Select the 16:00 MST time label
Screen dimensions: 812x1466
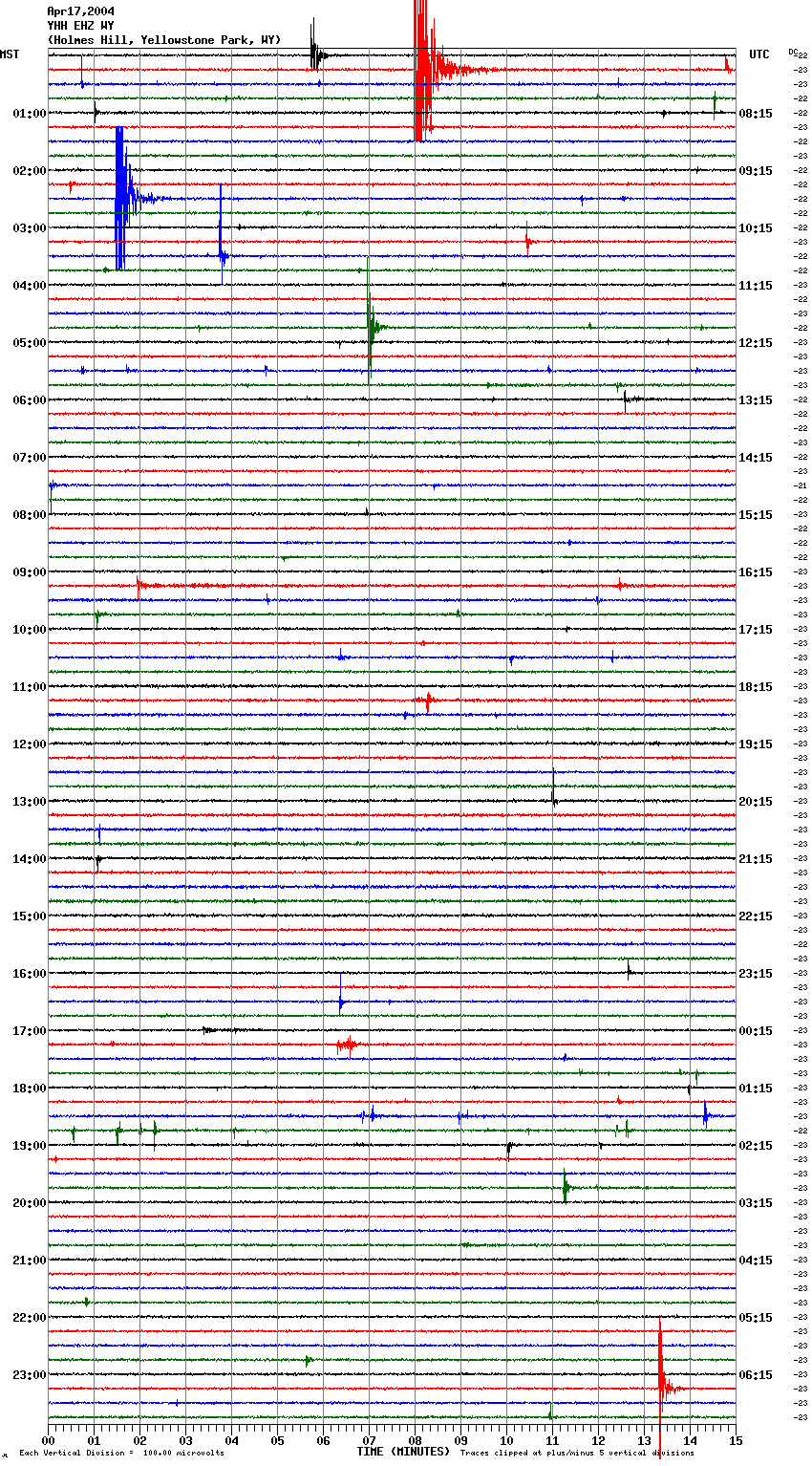(x=30, y=974)
